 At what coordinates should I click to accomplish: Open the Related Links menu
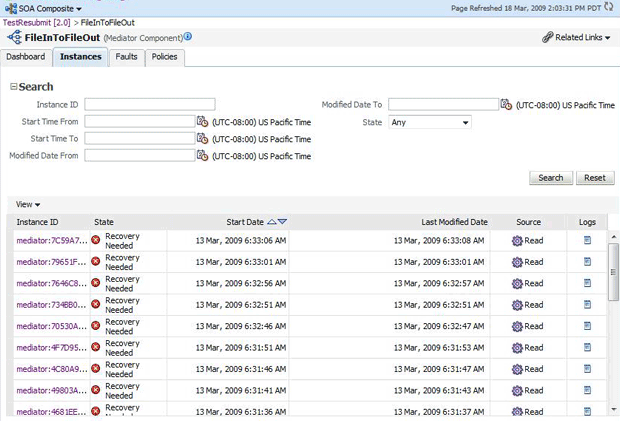click(x=576, y=38)
